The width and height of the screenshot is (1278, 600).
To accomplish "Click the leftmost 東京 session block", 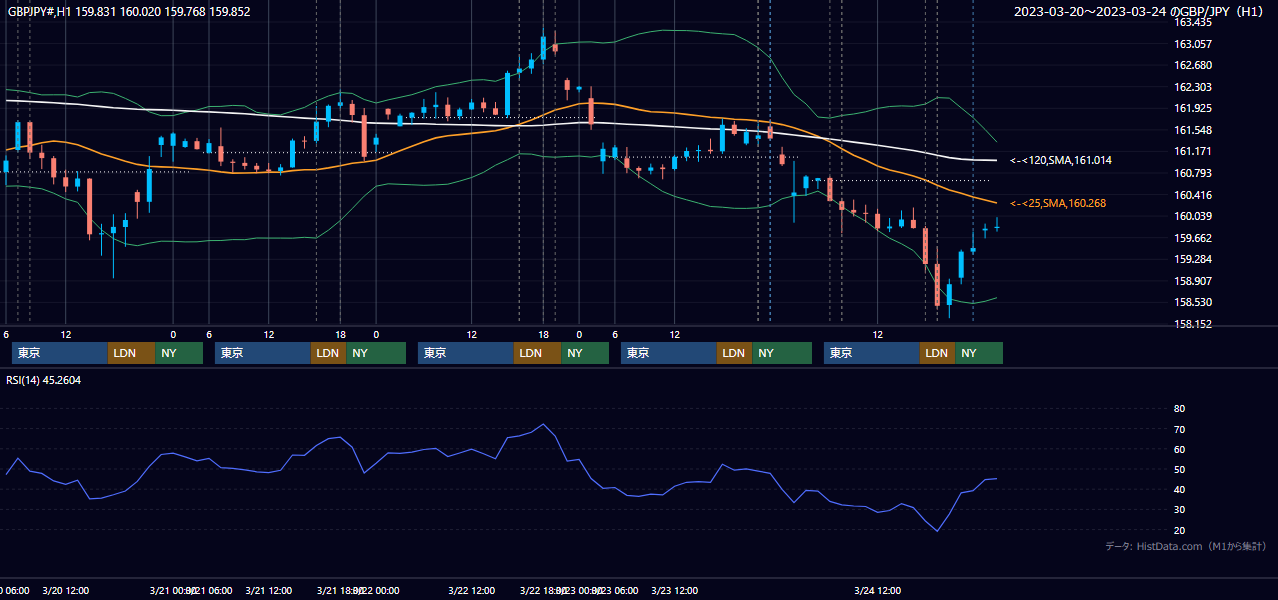I will [x=60, y=353].
